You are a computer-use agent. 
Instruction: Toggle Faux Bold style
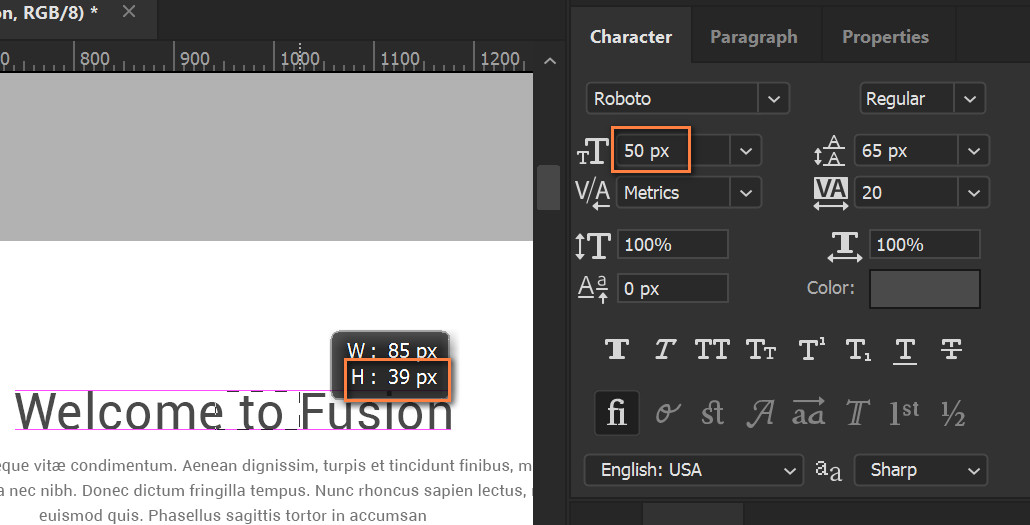pyautogui.click(x=617, y=350)
